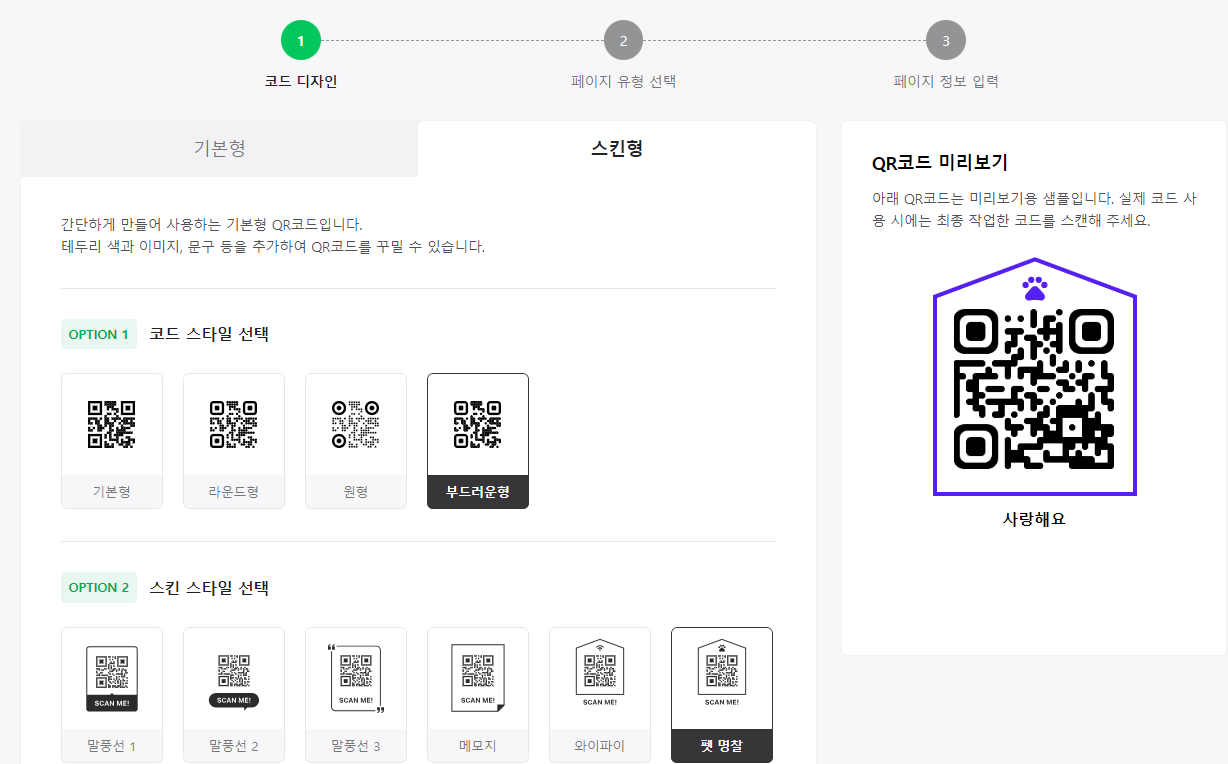The width and height of the screenshot is (1228, 764).
Task: Click the 페이지 정보 입력 step label
Action: (946, 82)
